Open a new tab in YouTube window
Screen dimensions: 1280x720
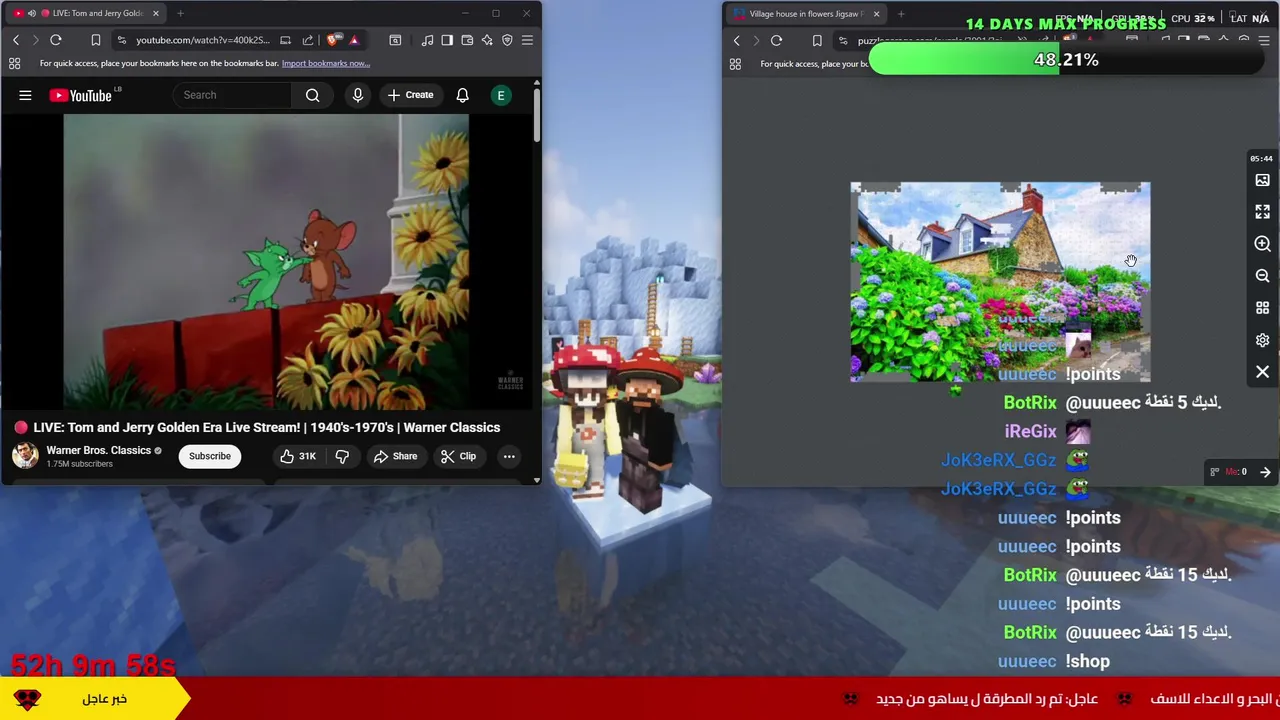pyautogui.click(x=180, y=13)
